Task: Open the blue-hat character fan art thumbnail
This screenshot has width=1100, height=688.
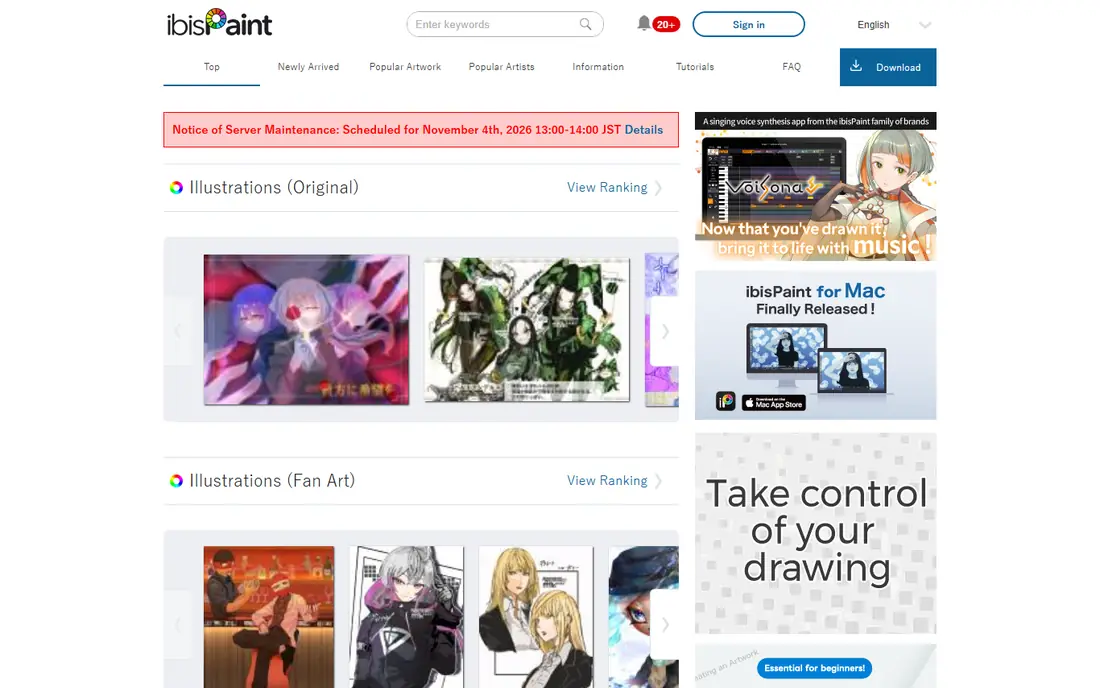Action: pyautogui.click(x=643, y=617)
